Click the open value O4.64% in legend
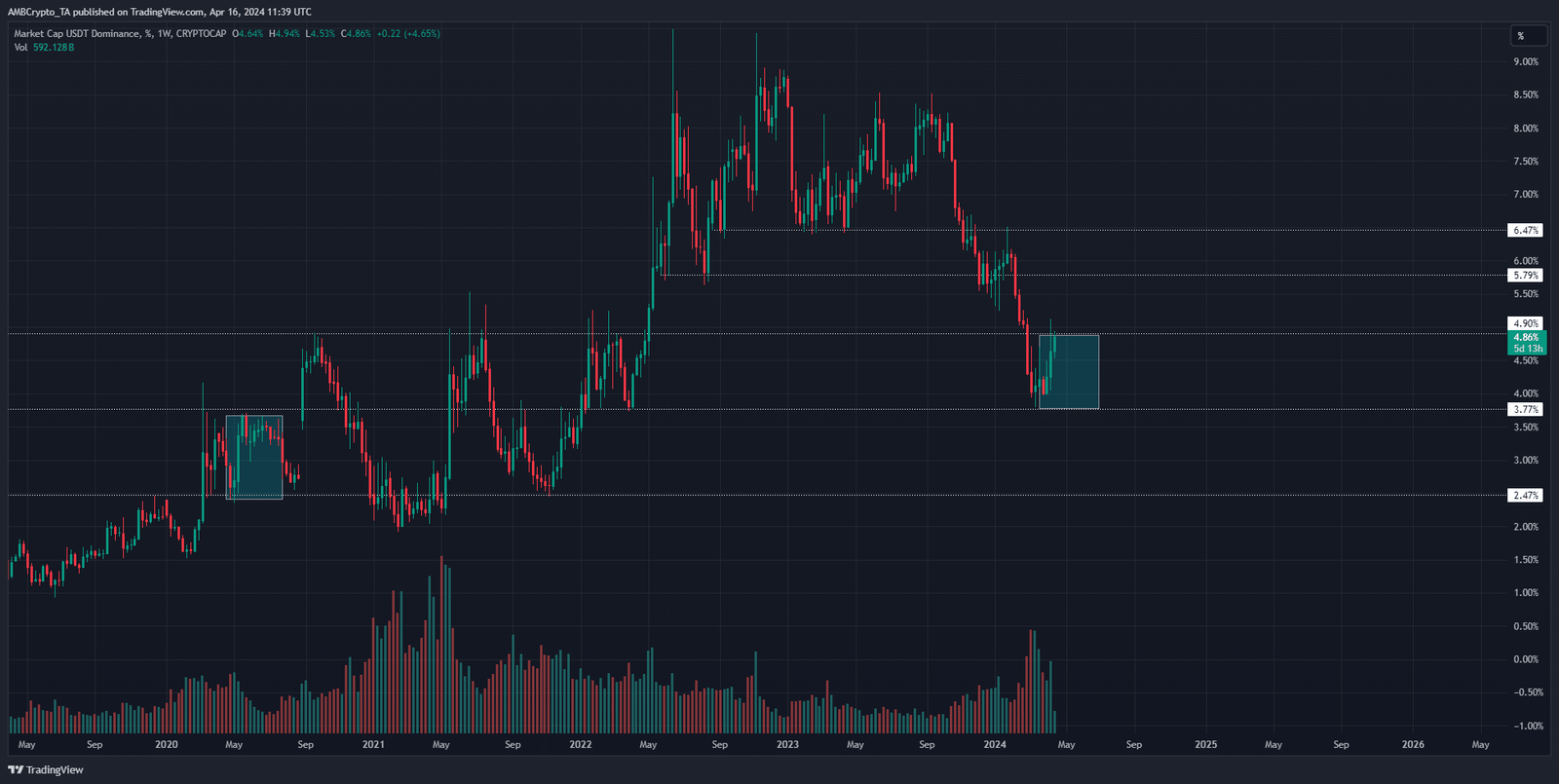The image size is (1559, 784). click(x=247, y=34)
